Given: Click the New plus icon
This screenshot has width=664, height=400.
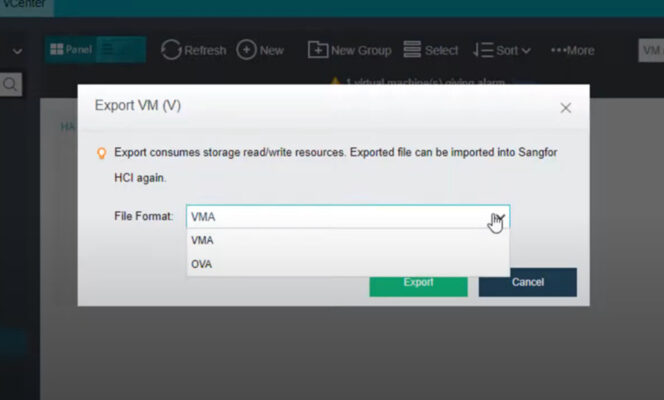Looking at the screenshot, I should coord(246,50).
